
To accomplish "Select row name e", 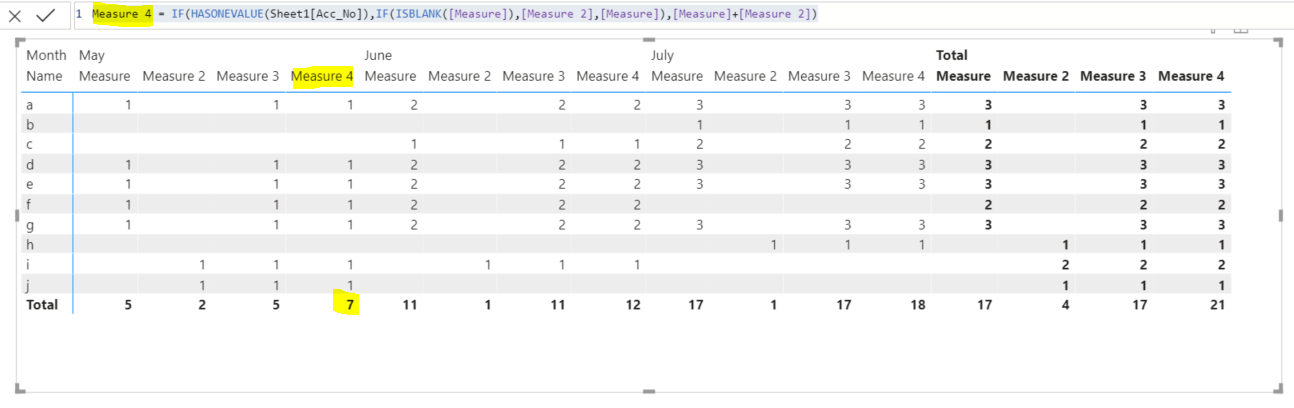I will tap(30, 184).
